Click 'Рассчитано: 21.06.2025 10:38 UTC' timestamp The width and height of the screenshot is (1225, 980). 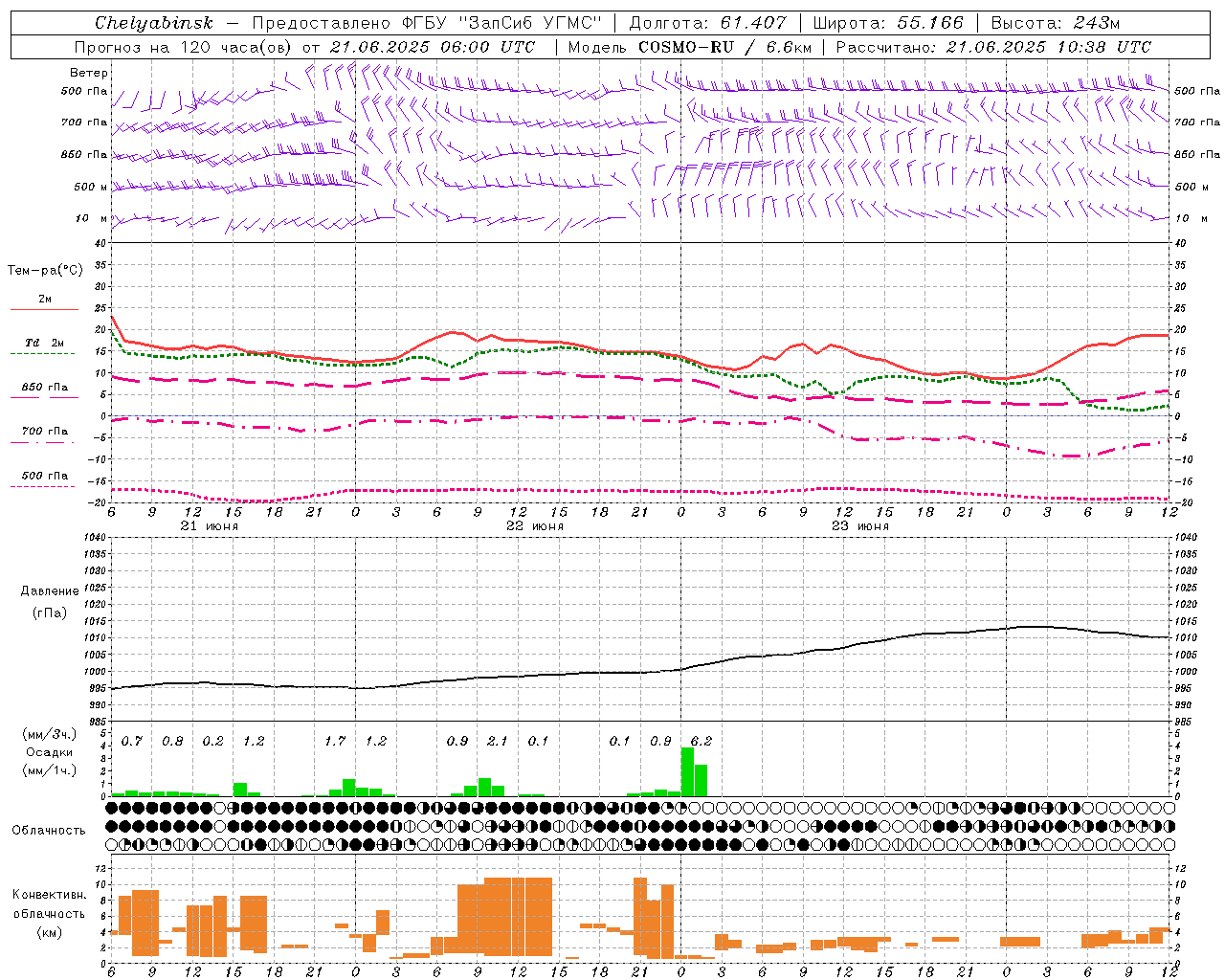point(993,47)
